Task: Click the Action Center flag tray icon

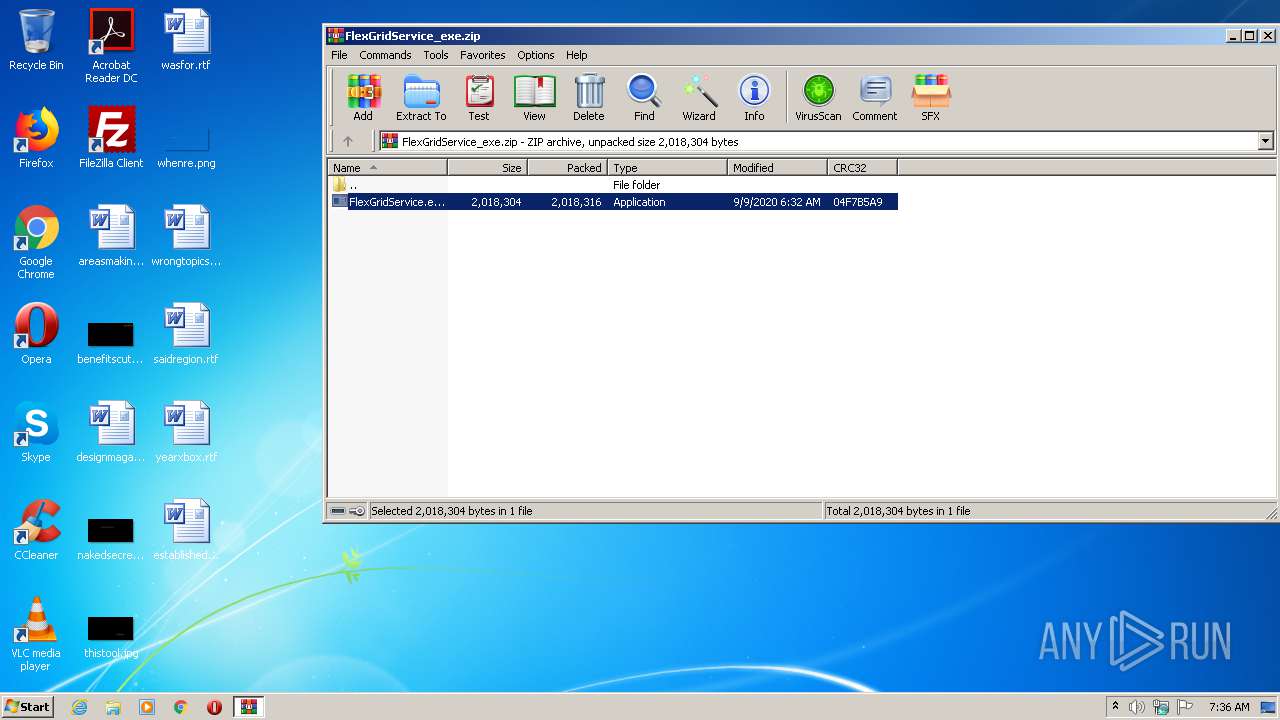Action: click(x=1185, y=707)
